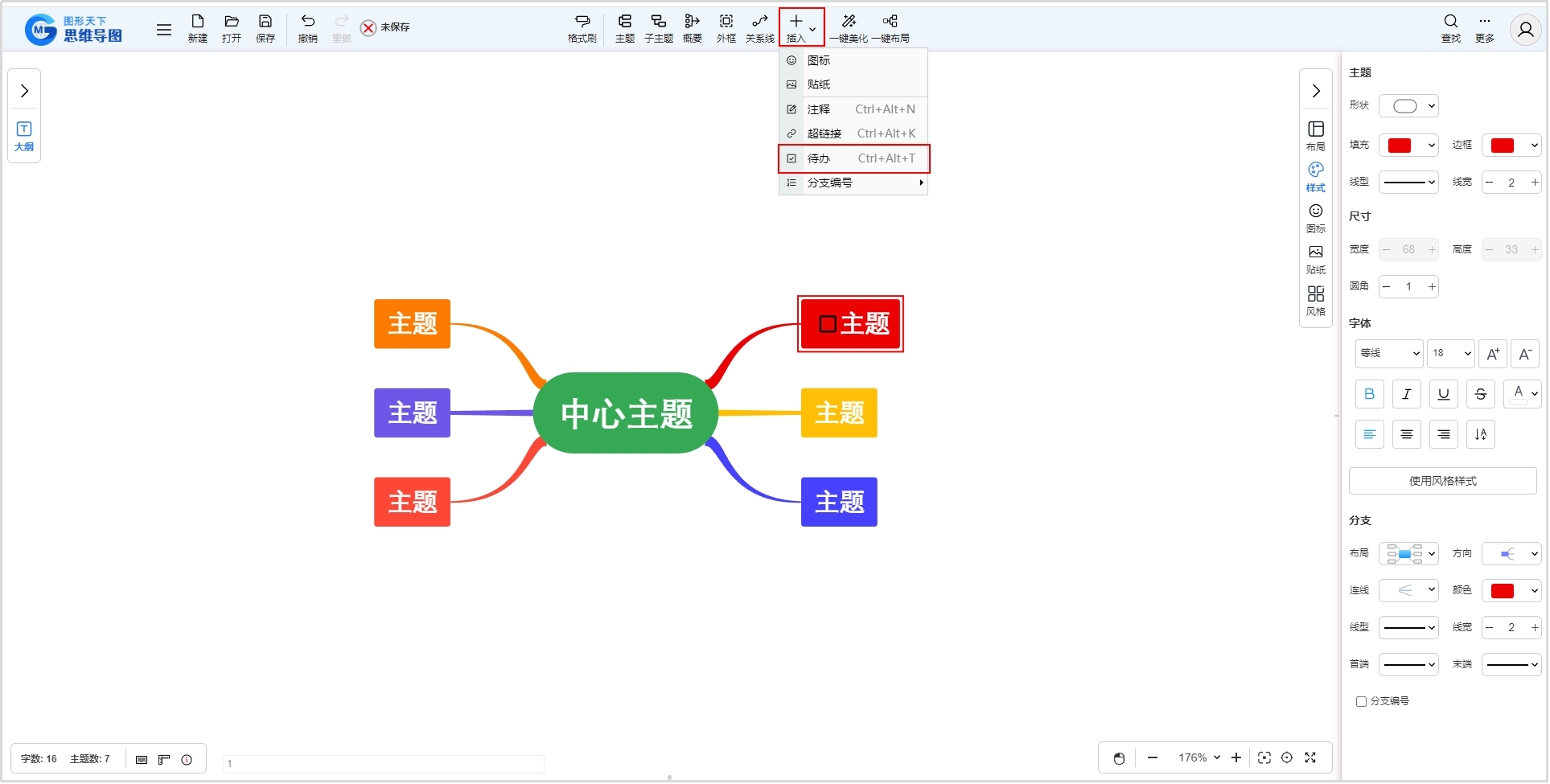Open the 查找 search tool

pyautogui.click(x=1451, y=28)
